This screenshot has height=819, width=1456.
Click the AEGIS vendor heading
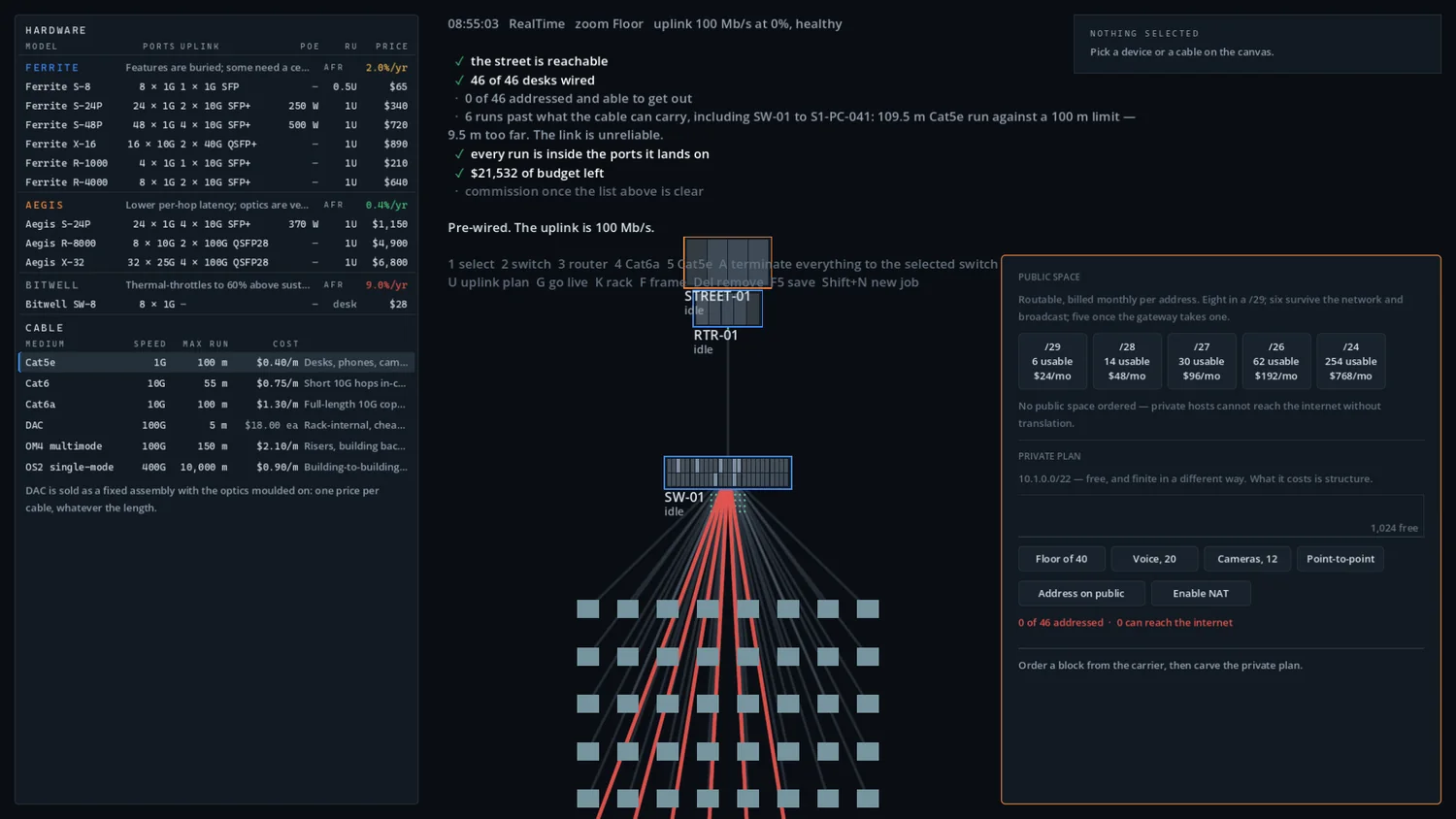(45, 205)
